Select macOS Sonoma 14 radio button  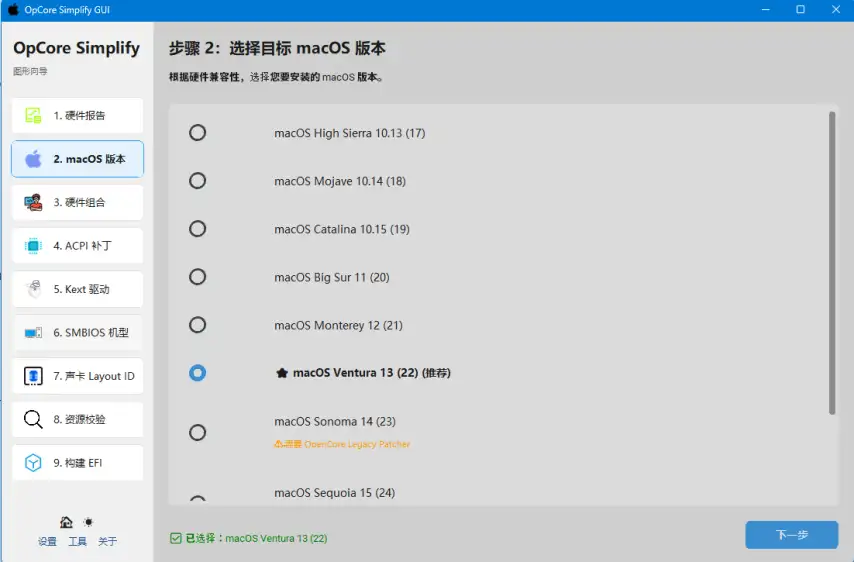click(x=198, y=432)
